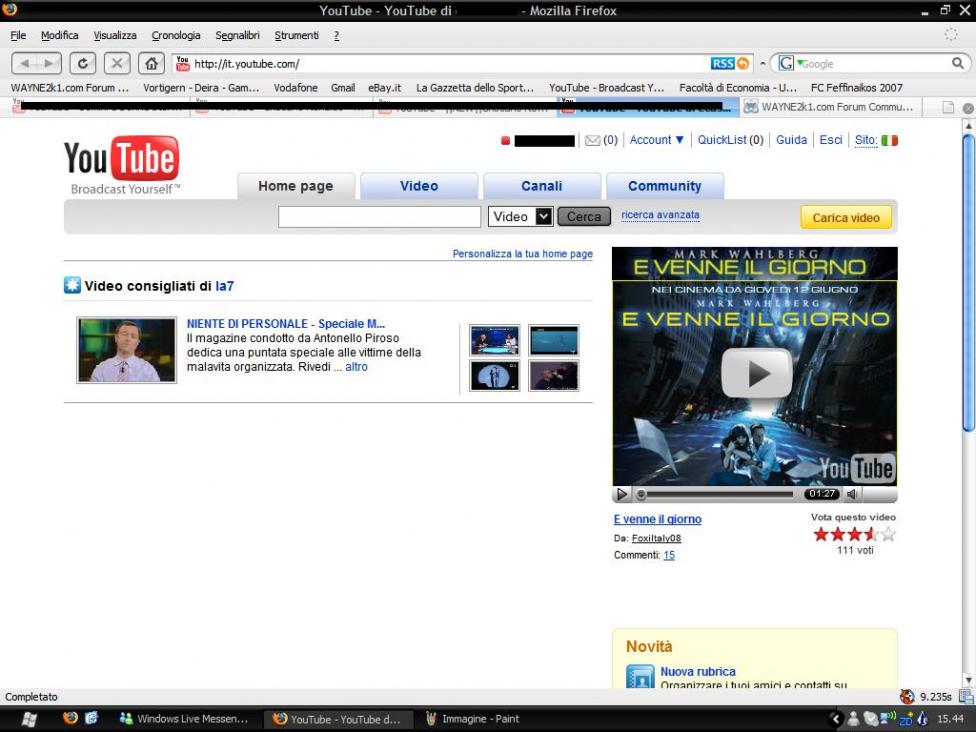
Task: Open the E venne il giorno video link
Action: pos(657,519)
